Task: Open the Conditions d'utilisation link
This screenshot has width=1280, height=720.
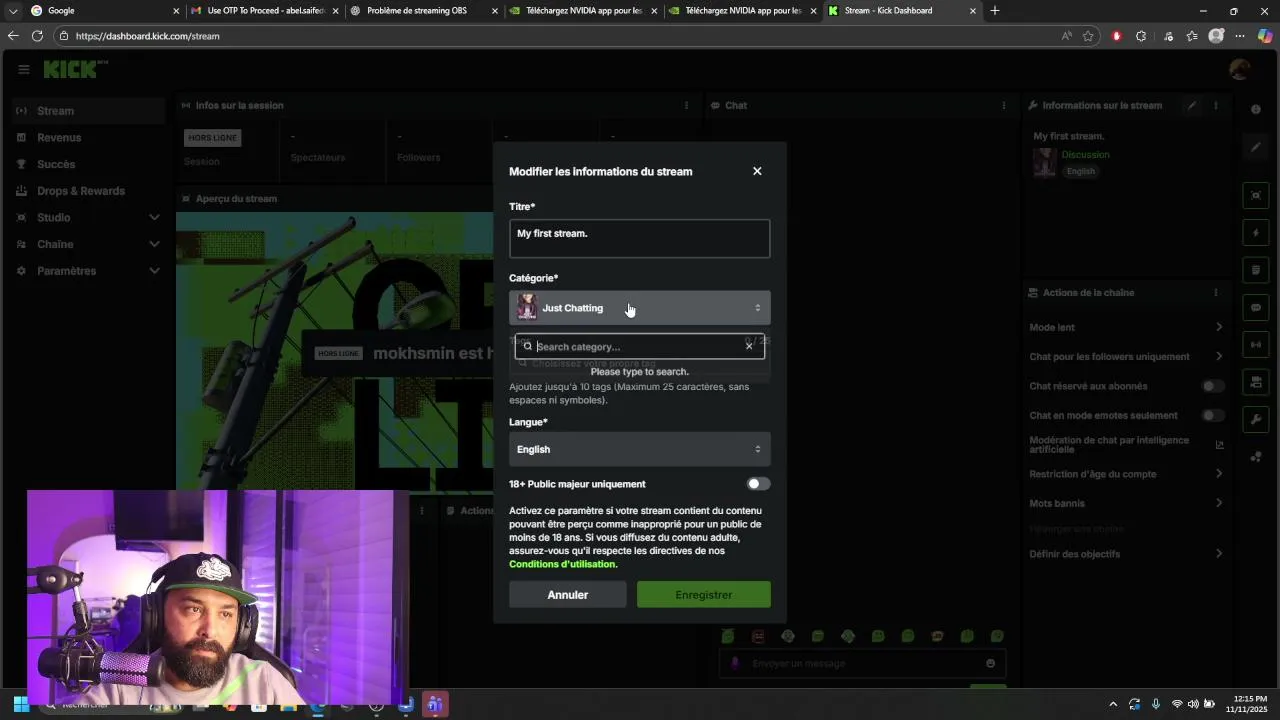Action: (x=563, y=564)
